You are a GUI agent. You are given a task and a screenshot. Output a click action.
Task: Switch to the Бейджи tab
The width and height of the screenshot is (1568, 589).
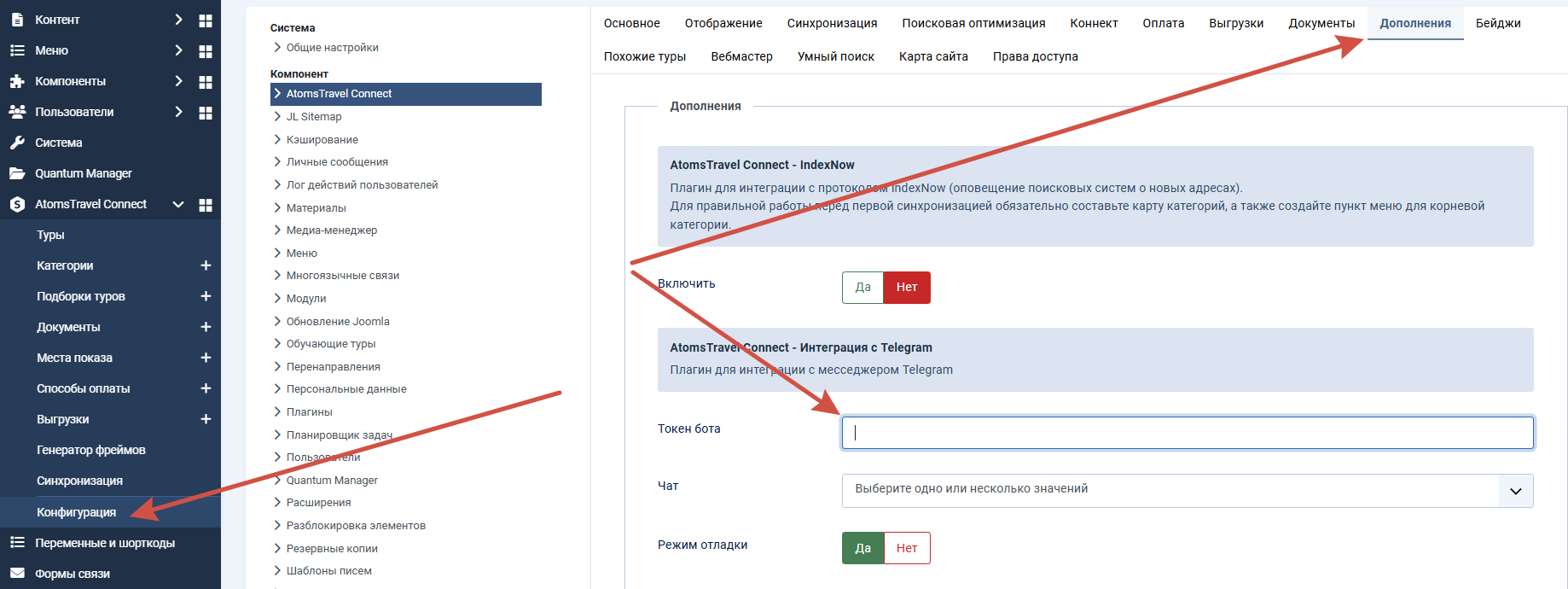click(x=1498, y=23)
